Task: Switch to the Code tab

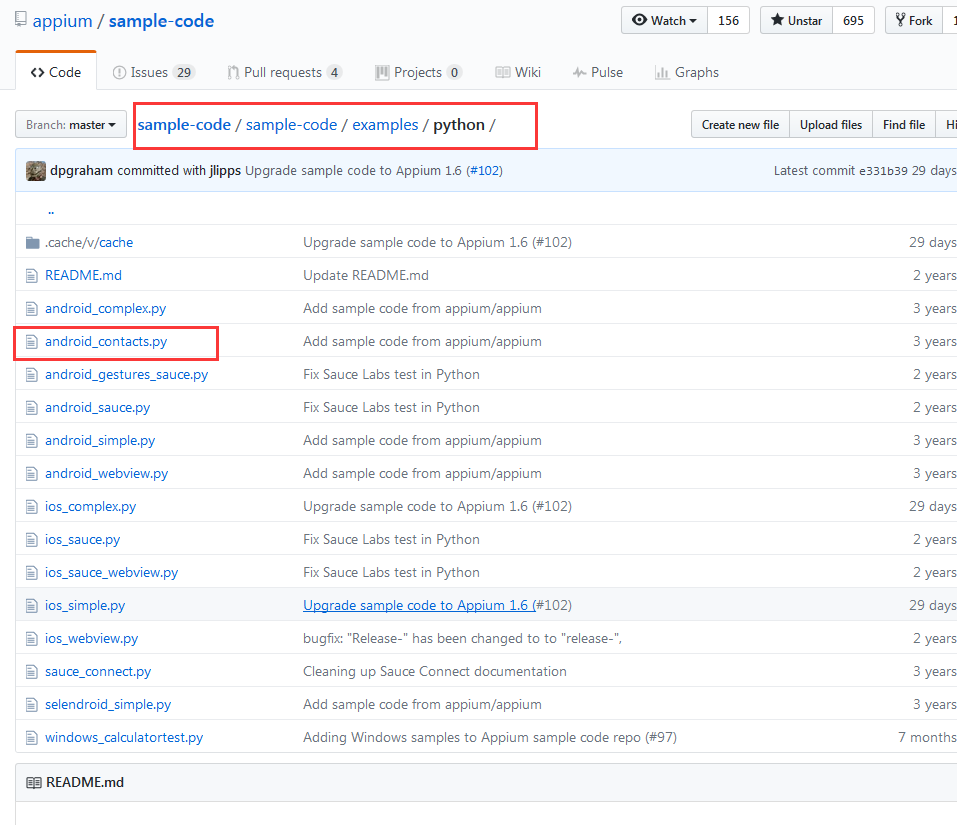Action: click(56, 72)
